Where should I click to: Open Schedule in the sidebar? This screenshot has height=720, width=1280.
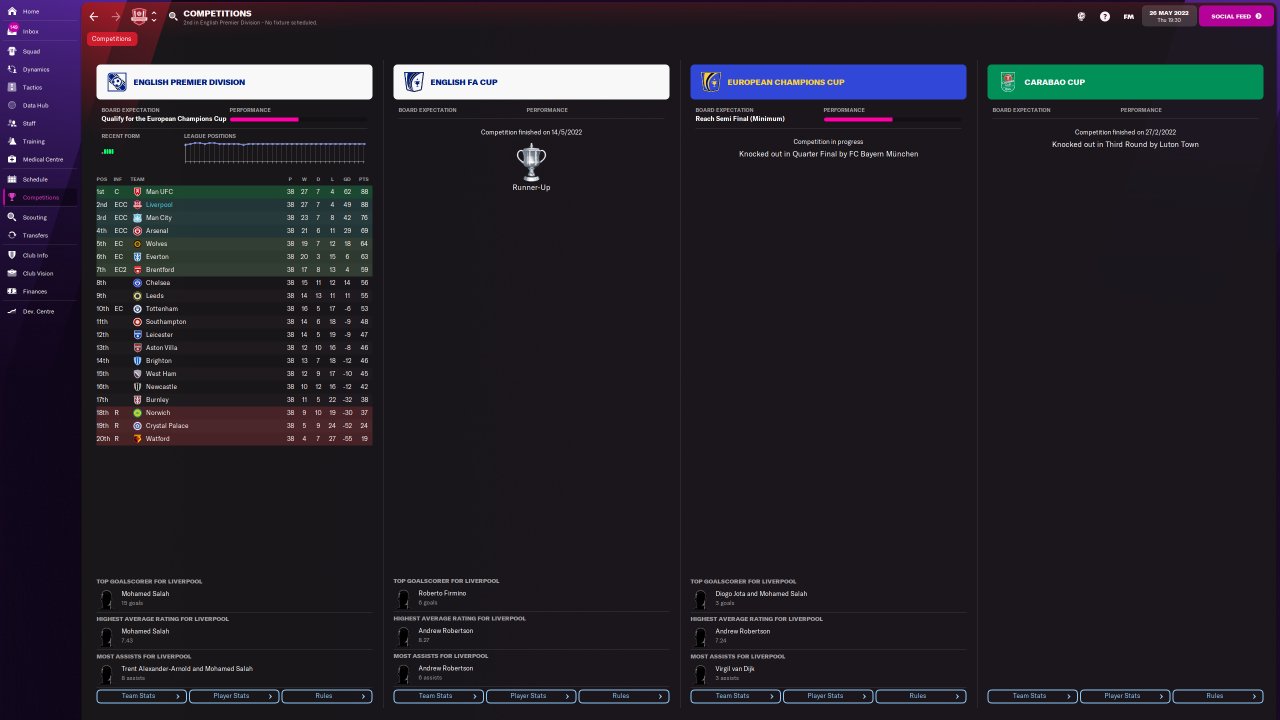(39, 179)
